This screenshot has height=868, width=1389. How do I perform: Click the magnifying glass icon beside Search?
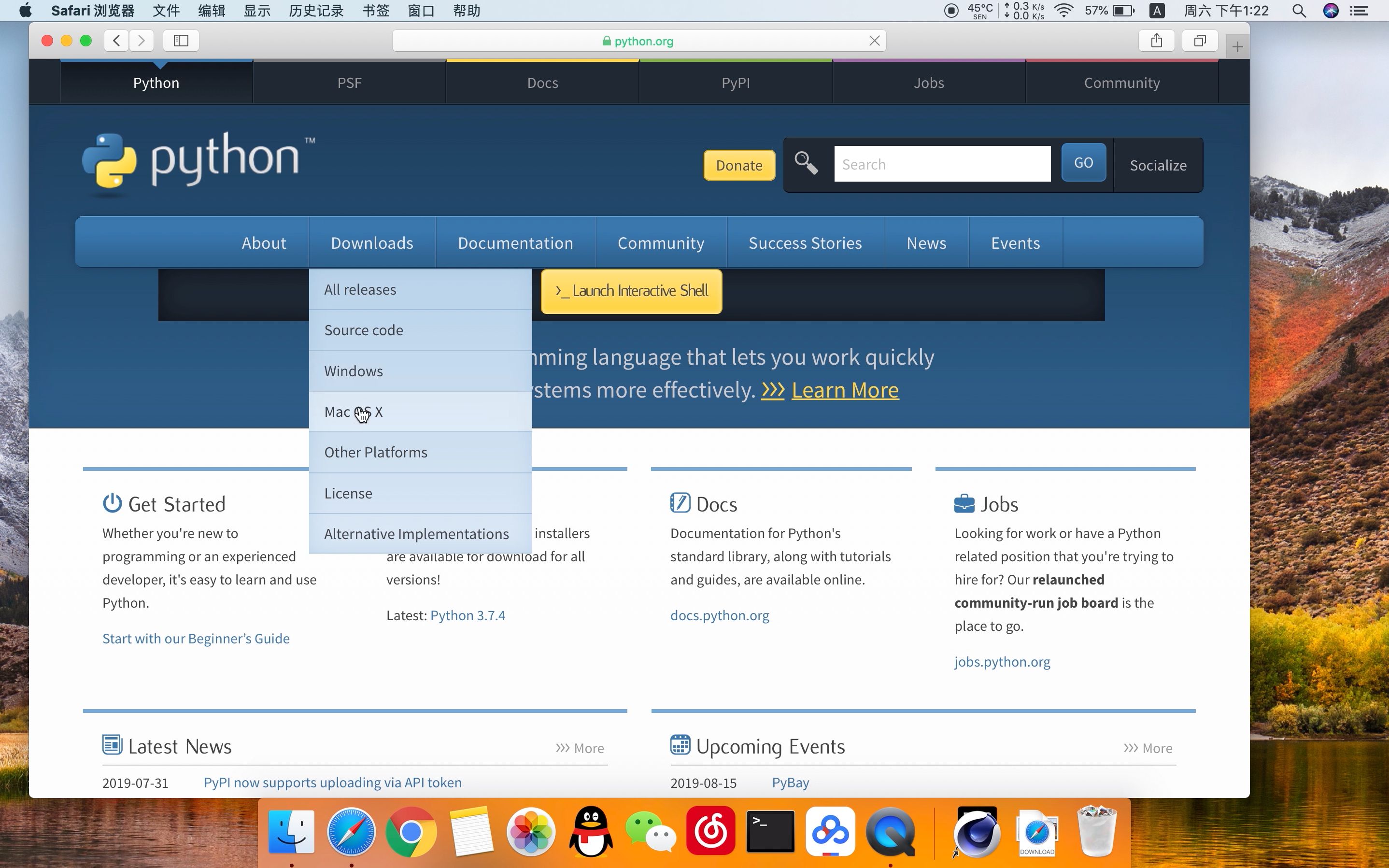(806, 164)
